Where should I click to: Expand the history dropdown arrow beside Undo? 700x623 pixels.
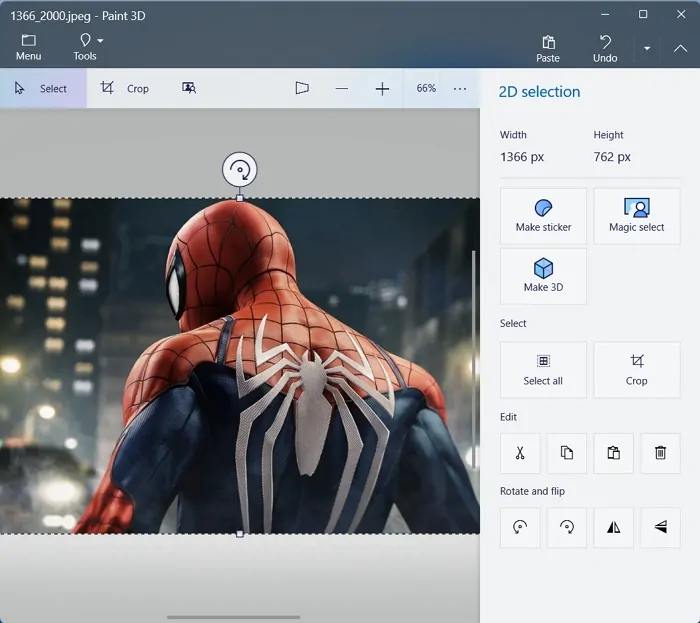click(x=647, y=48)
